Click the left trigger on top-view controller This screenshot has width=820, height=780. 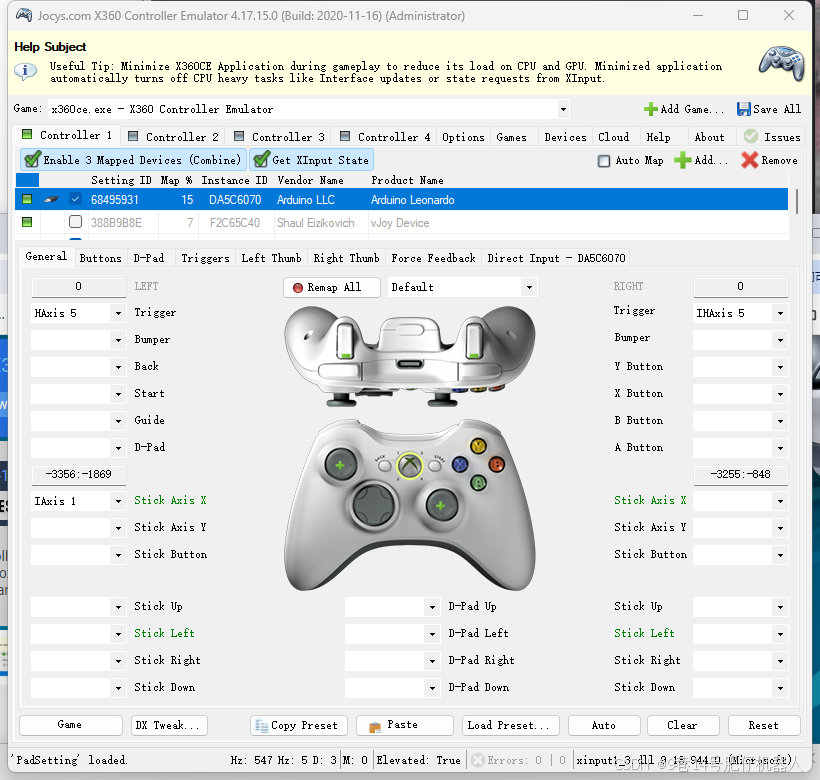(x=345, y=341)
